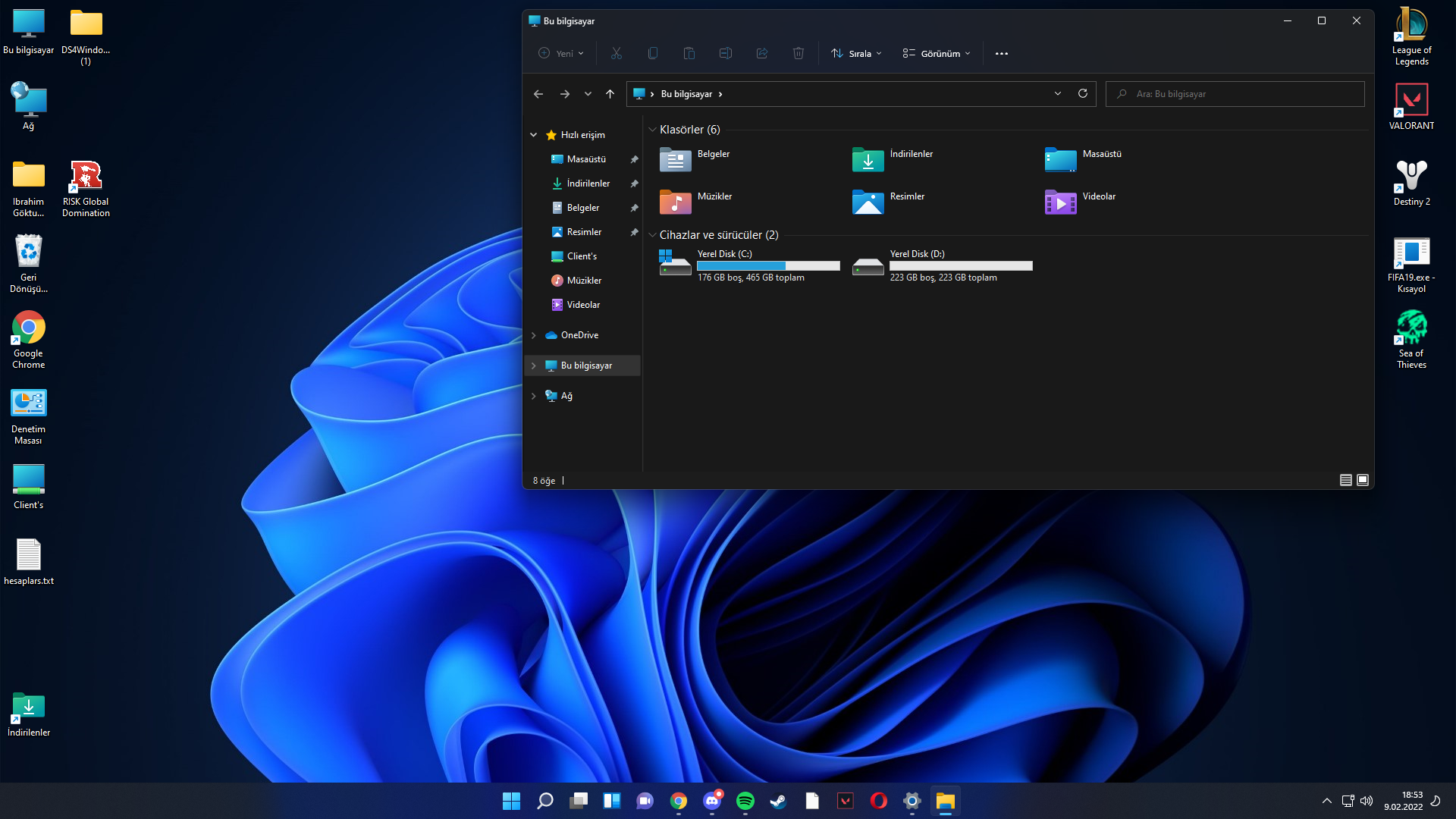The height and width of the screenshot is (819, 1456).
Task: Select the Geri Dönüşüm recycle bin icon
Action: (x=29, y=264)
